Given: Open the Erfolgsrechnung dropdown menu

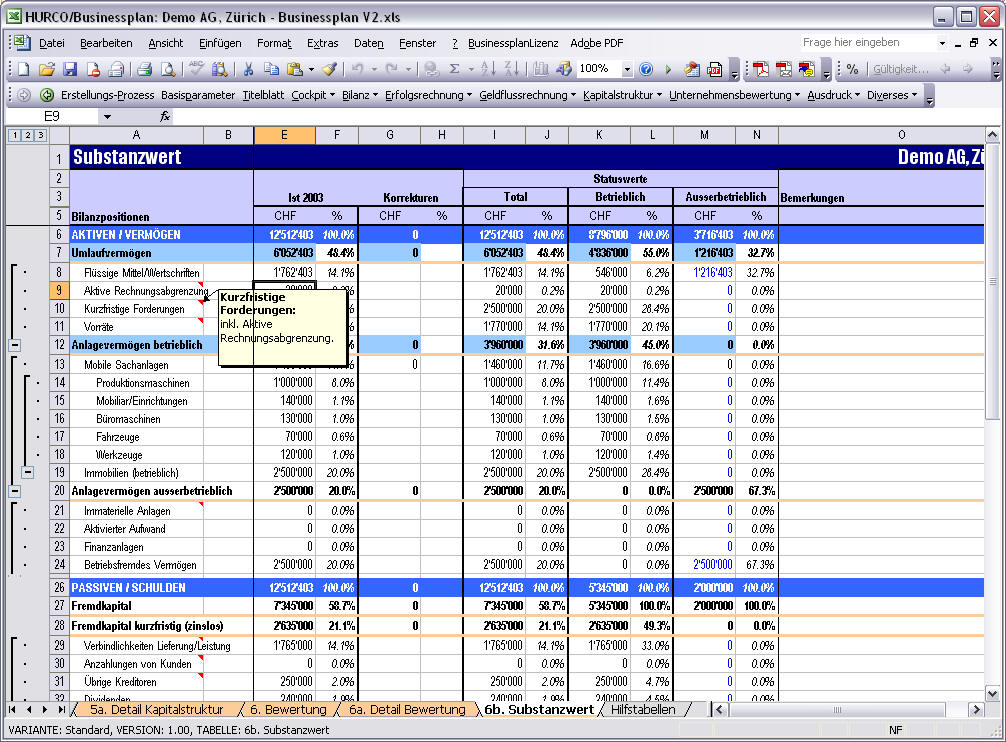Looking at the screenshot, I should pos(428,95).
